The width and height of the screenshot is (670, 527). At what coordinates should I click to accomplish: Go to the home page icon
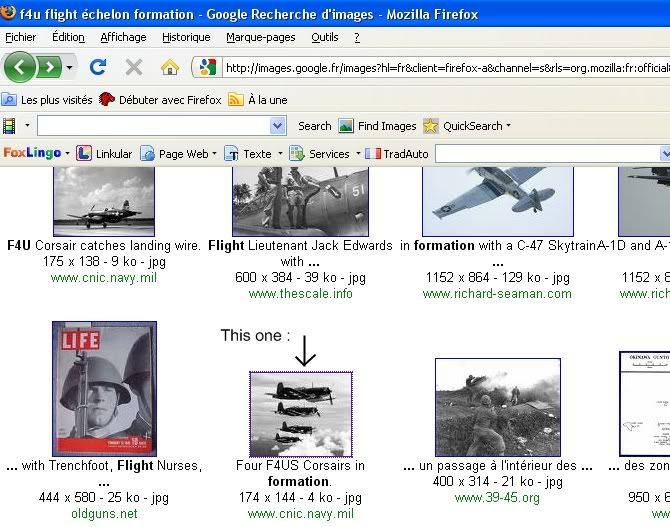pos(169,67)
